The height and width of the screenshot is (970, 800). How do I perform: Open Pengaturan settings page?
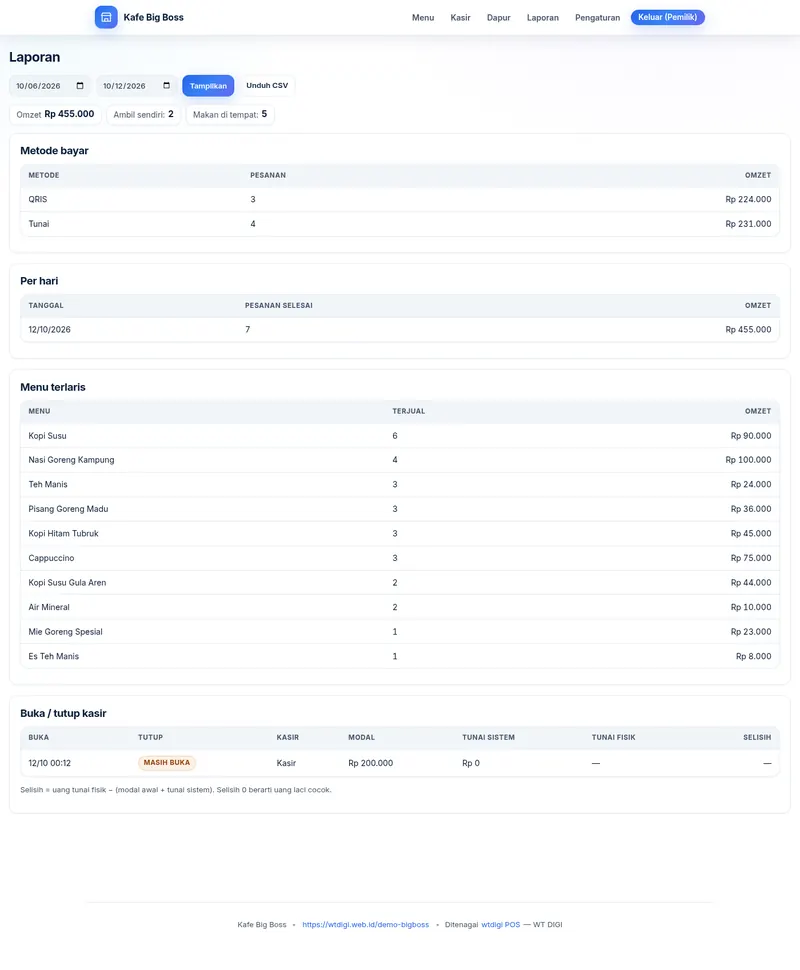(598, 17)
